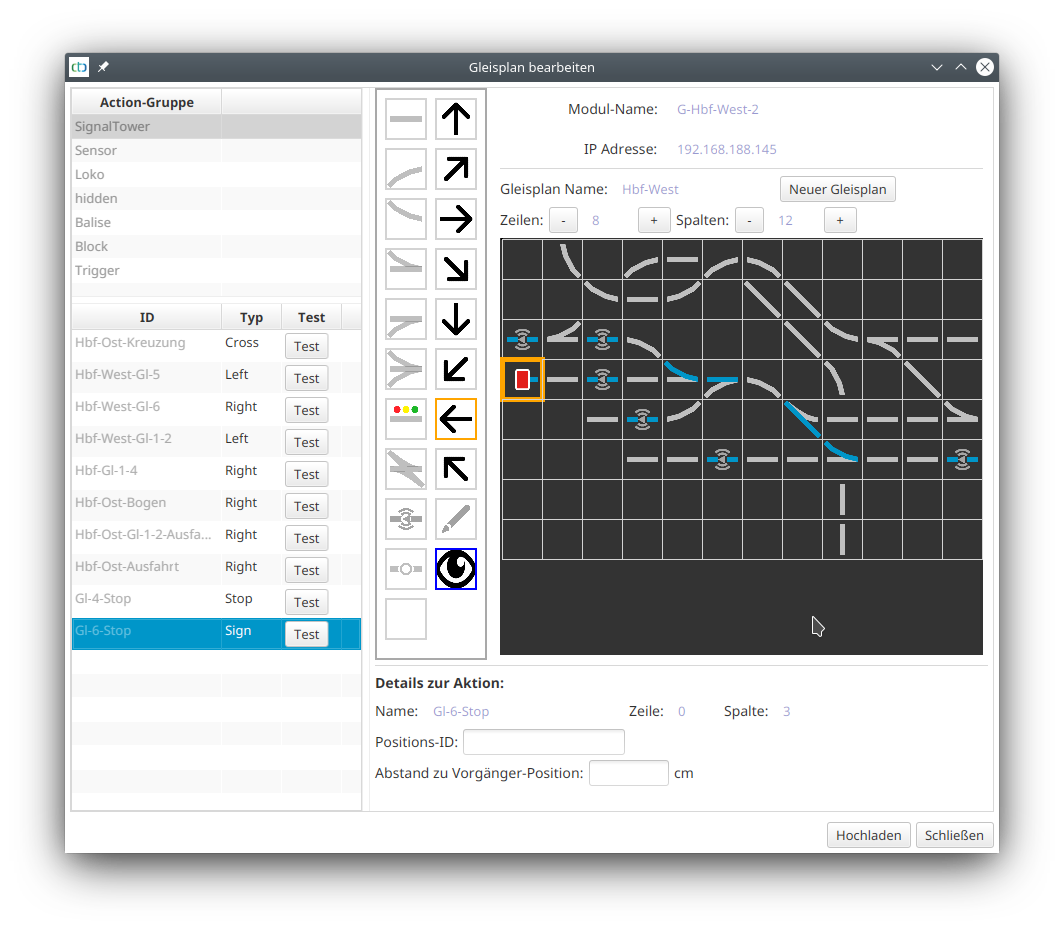This screenshot has height=930, width=1064.
Task: Select the straight track piece tool
Action: [406, 119]
